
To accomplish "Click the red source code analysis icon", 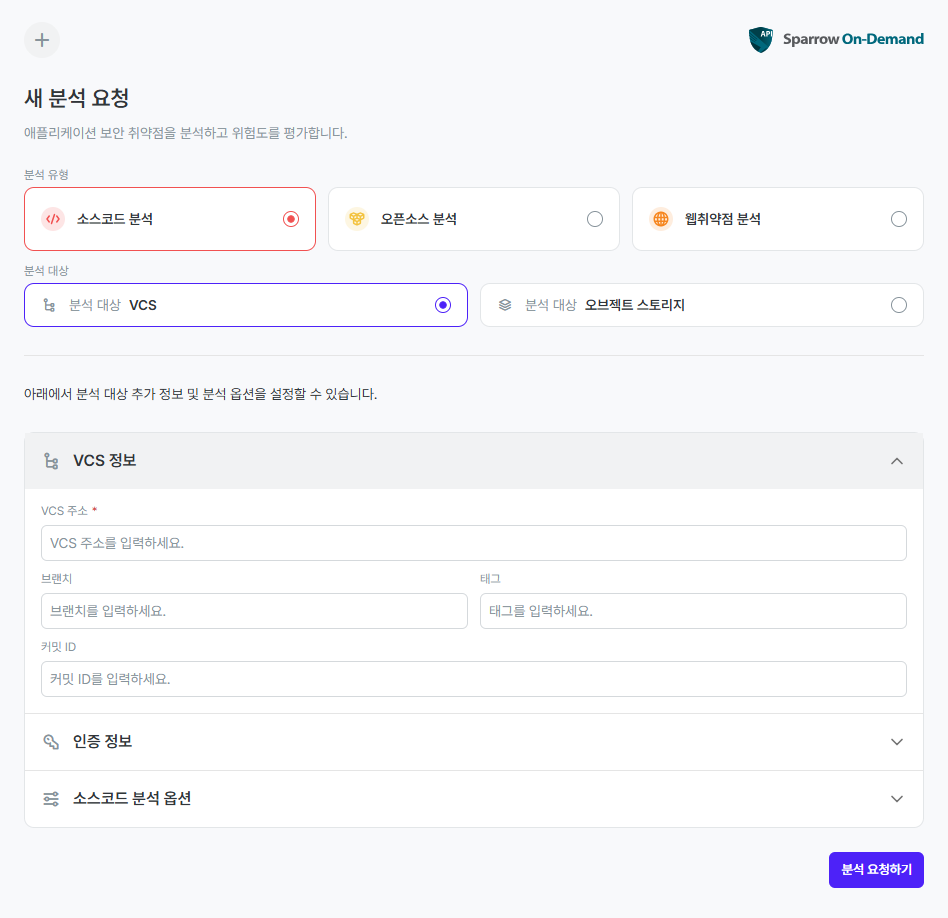I will click(x=53, y=219).
